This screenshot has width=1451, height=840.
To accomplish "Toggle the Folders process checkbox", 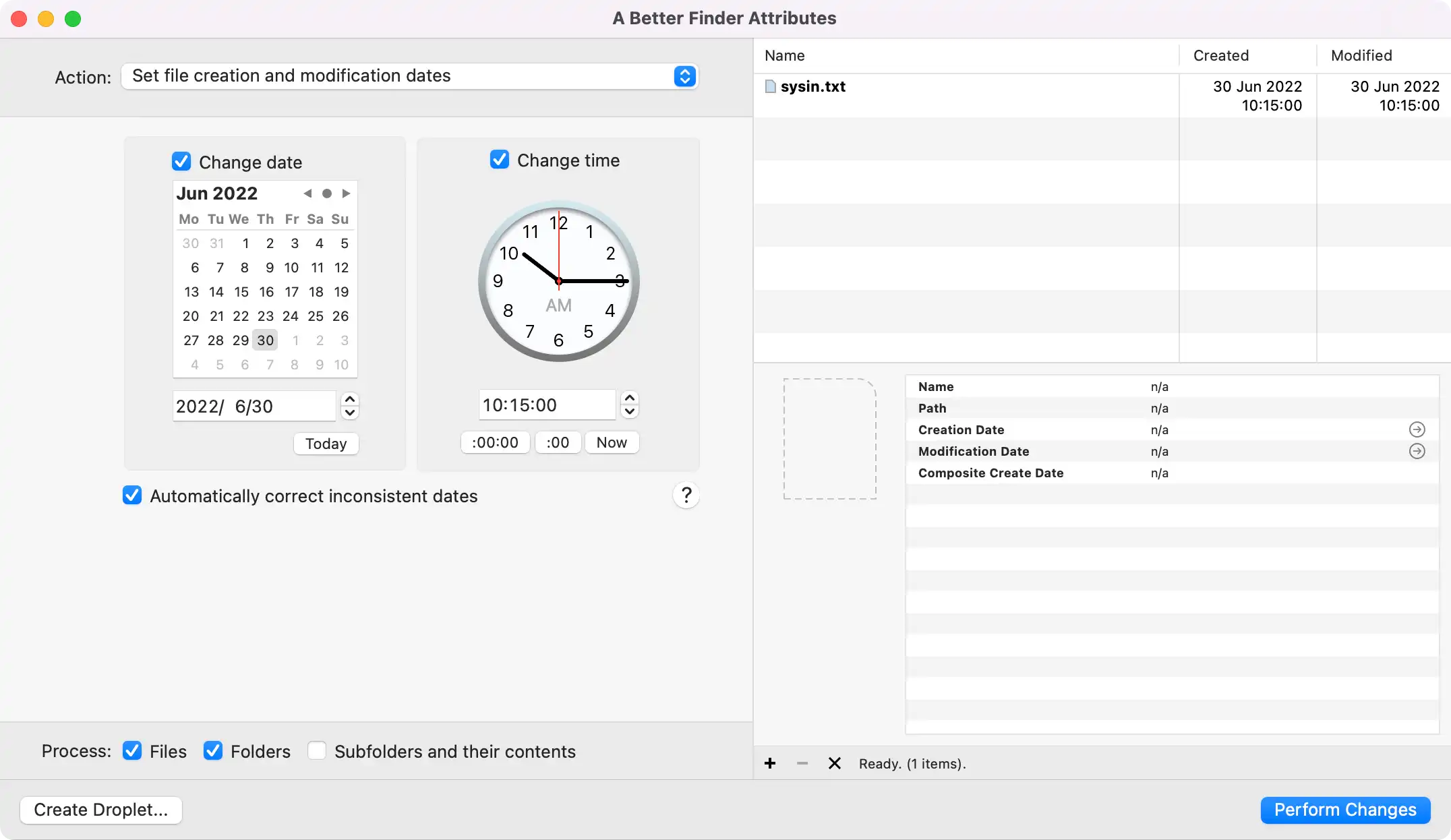I will click(x=213, y=751).
